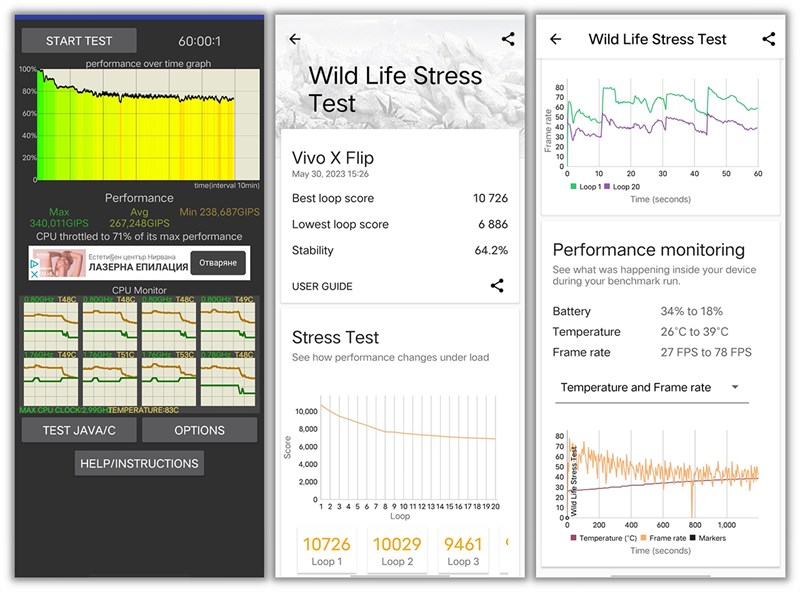The width and height of the screenshot is (800, 592).
Task: Open HELP/INSTRUCTIONS in the throttling test app
Action: coord(139,463)
